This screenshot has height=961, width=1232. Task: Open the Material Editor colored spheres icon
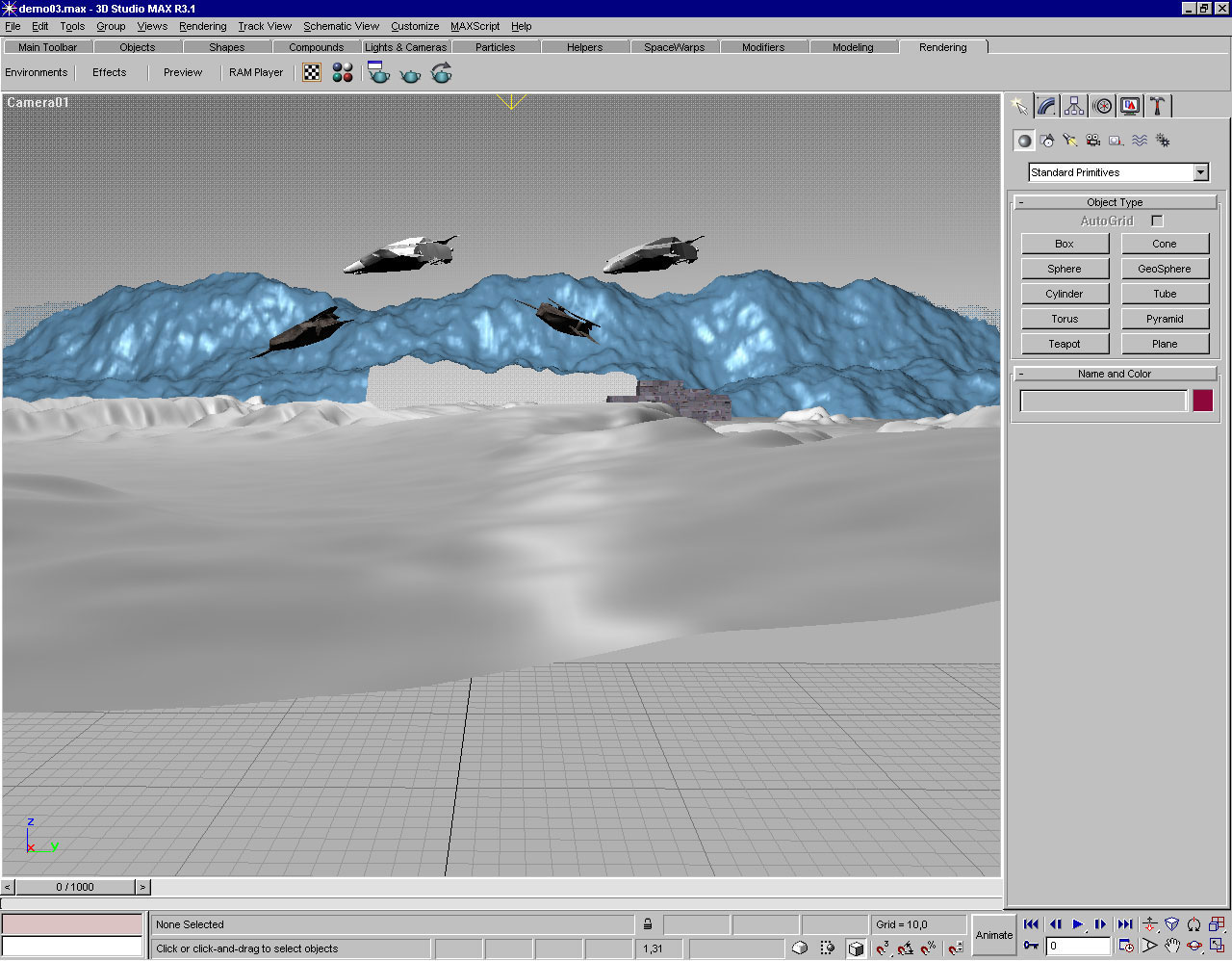click(x=343, y=73)
